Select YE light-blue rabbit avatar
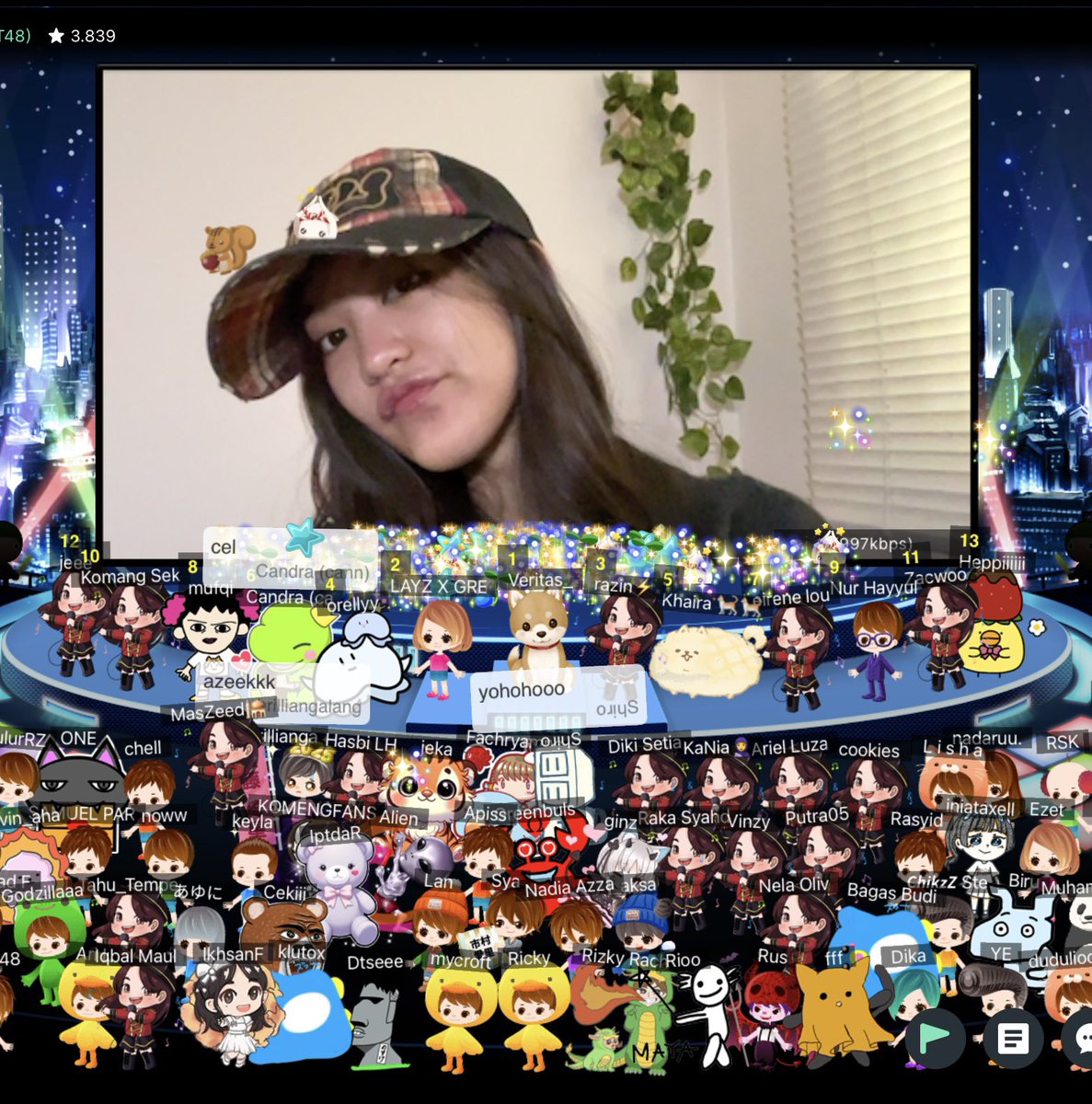 coord(1010,924)
